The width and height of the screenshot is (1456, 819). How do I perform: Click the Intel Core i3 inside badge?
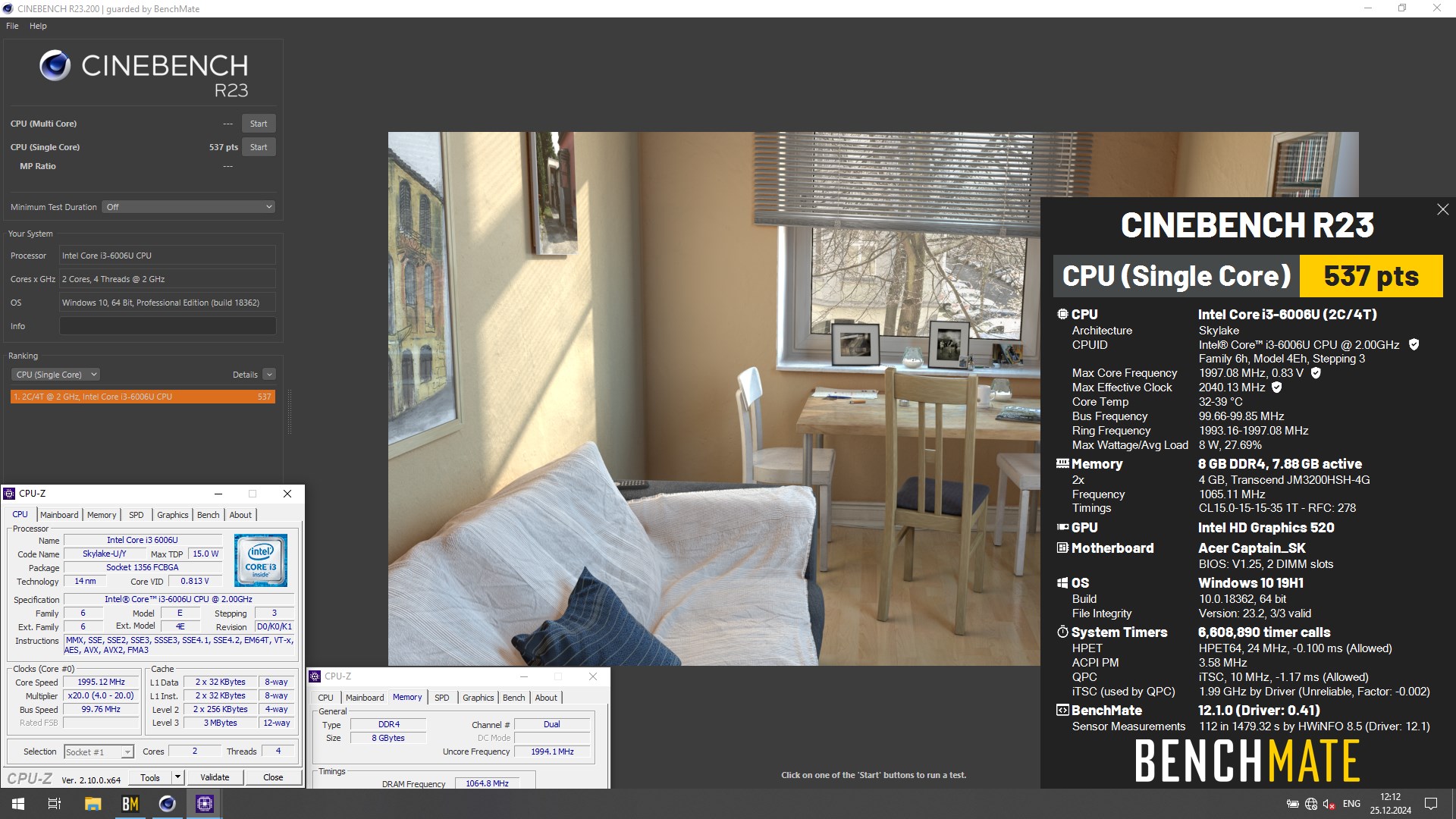(x=261, y=560)
